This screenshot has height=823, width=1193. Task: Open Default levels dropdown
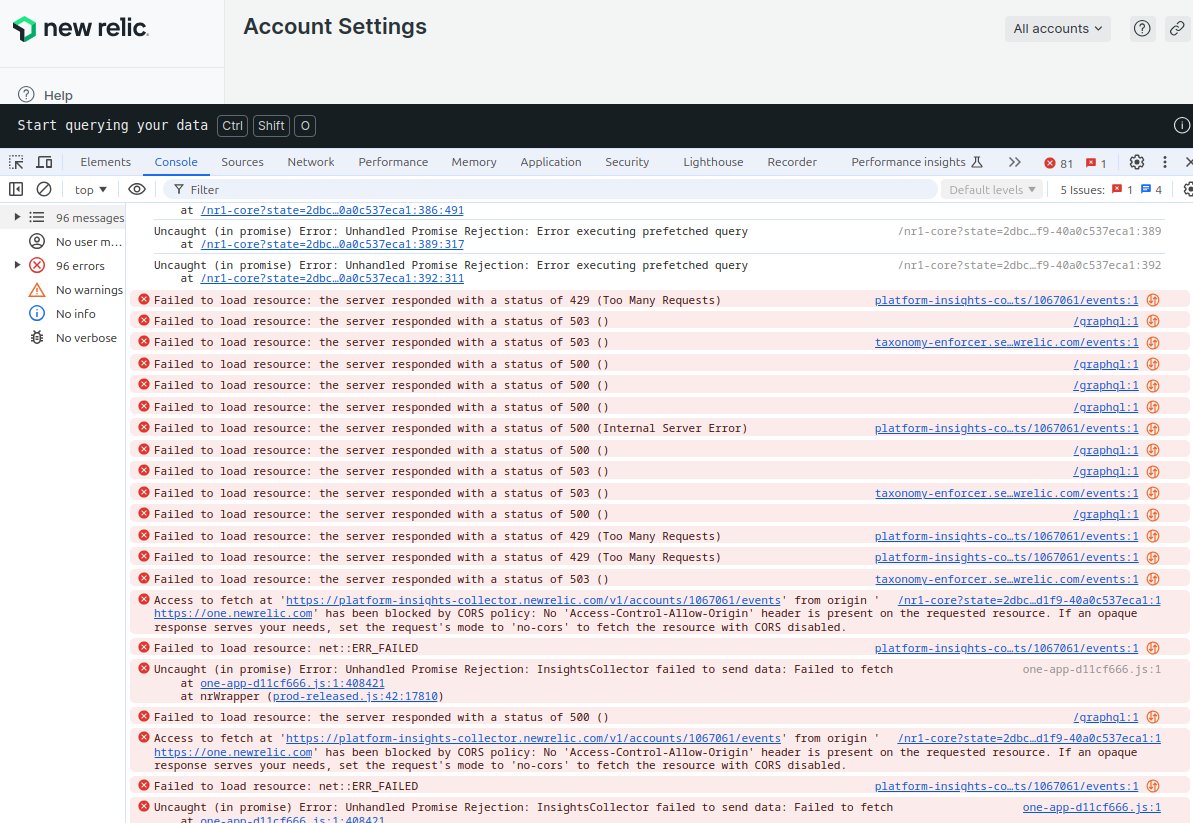[992, 189]
